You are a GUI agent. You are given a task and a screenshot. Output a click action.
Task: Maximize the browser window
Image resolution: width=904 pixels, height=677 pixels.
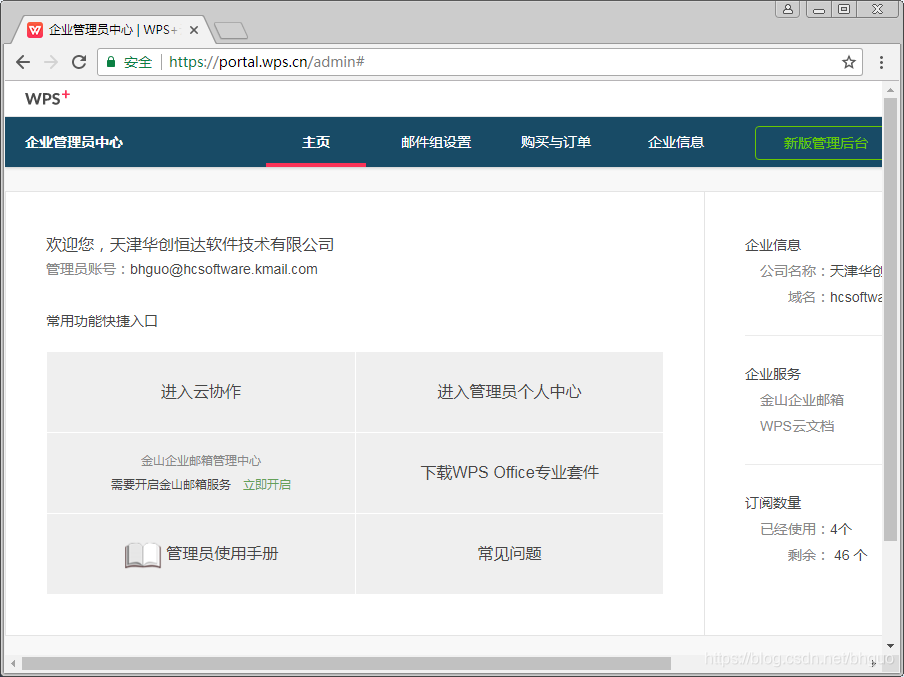843,9
